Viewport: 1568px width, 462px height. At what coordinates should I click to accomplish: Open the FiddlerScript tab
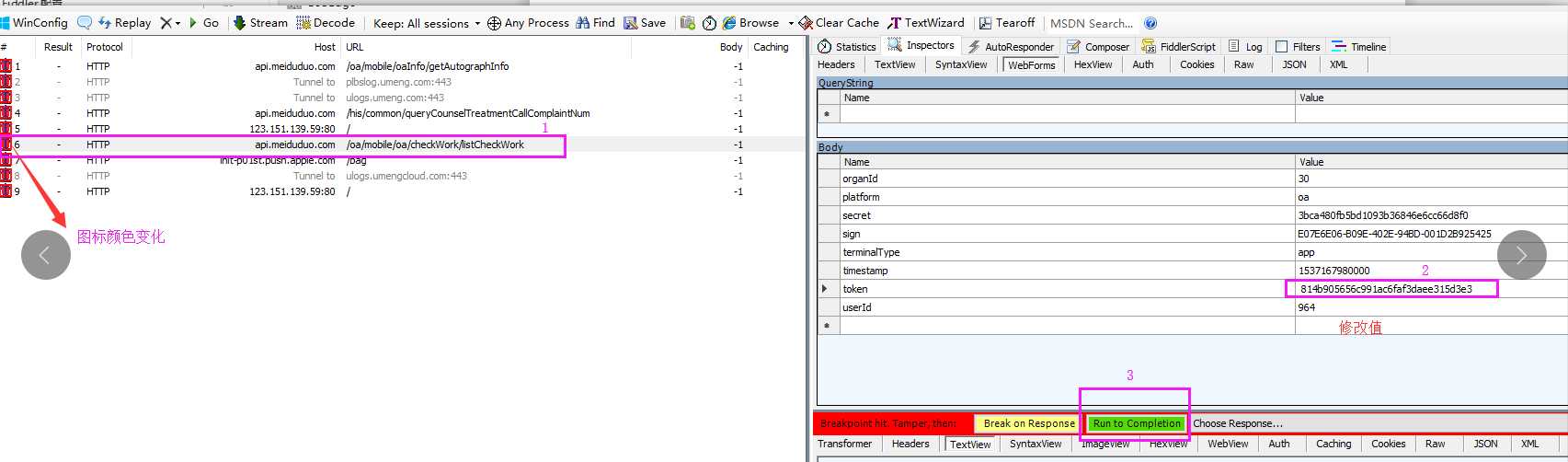1179,46
